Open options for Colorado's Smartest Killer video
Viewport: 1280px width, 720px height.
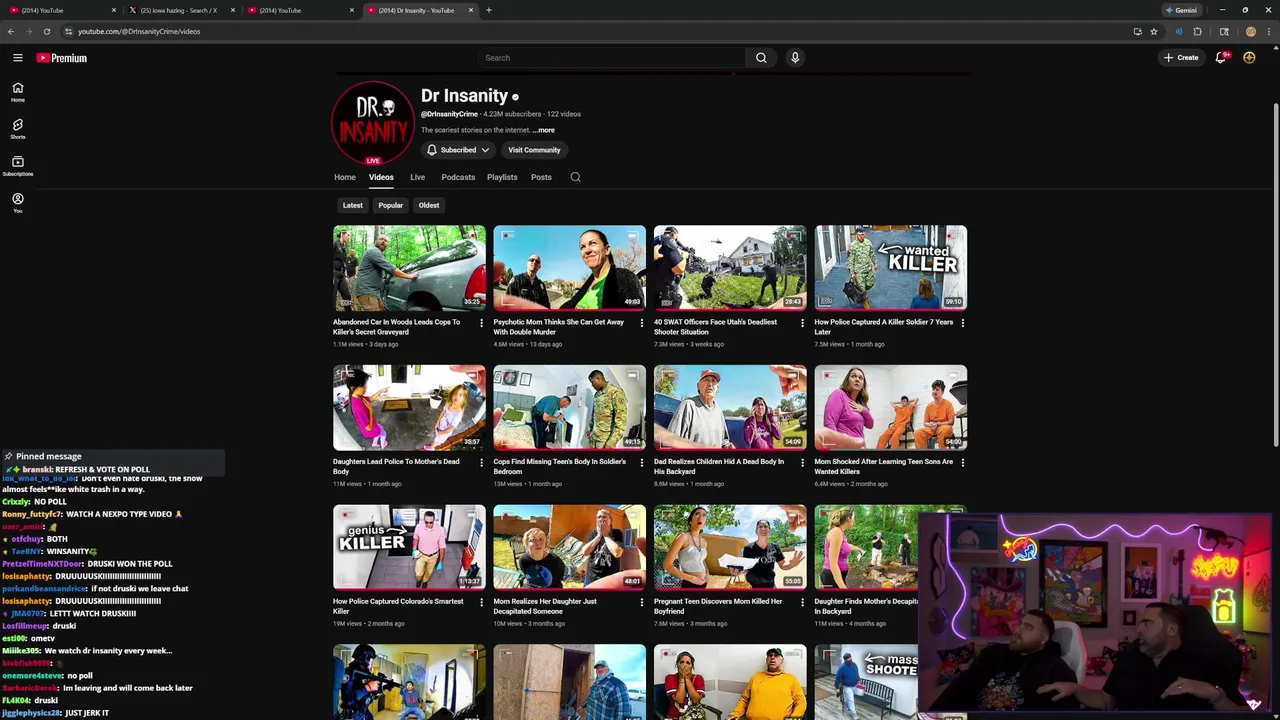481,603
